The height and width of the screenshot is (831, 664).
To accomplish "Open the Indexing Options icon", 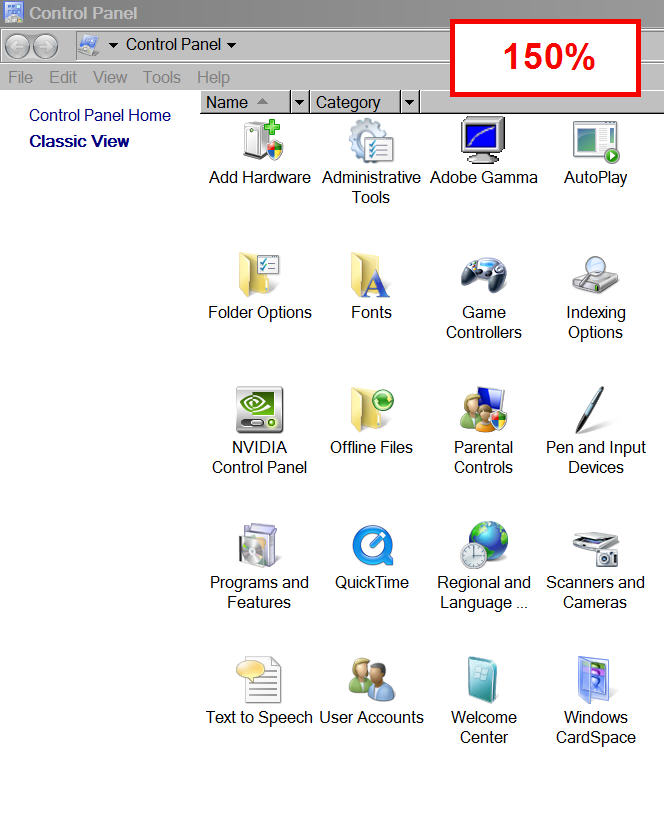I will click(595, 275).
